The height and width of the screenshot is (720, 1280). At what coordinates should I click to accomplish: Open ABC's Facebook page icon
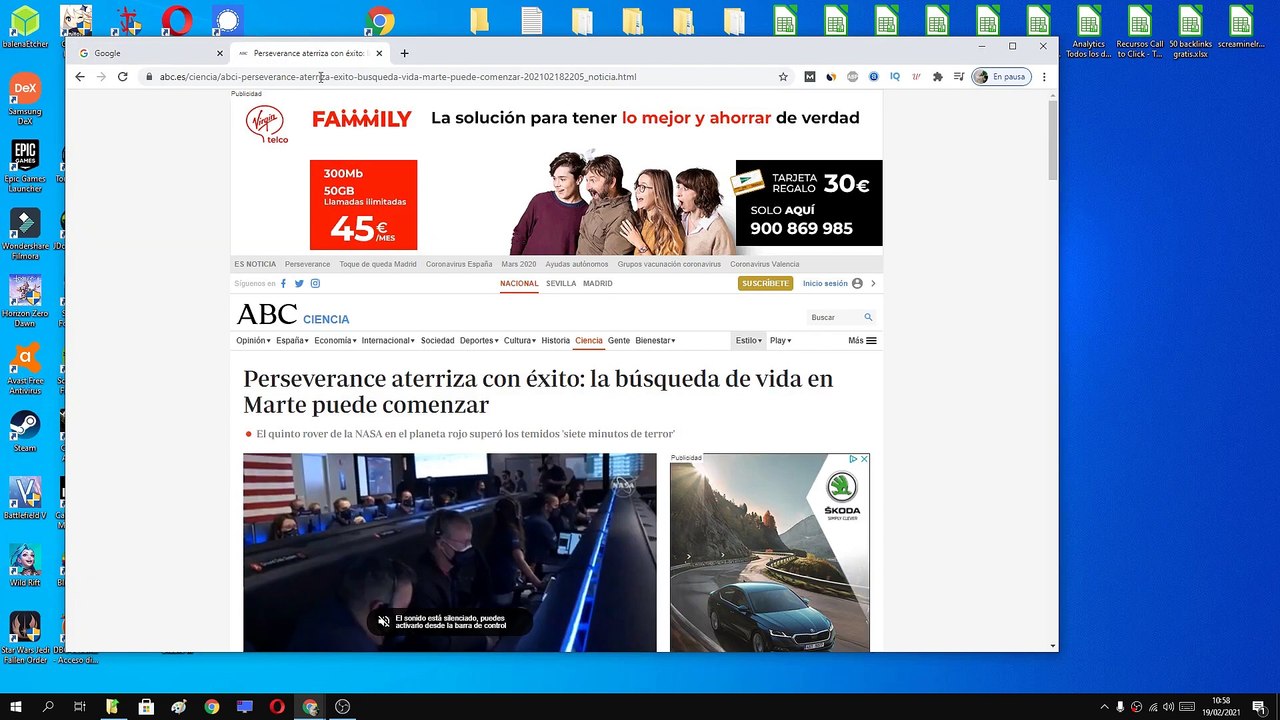point(283,284)
